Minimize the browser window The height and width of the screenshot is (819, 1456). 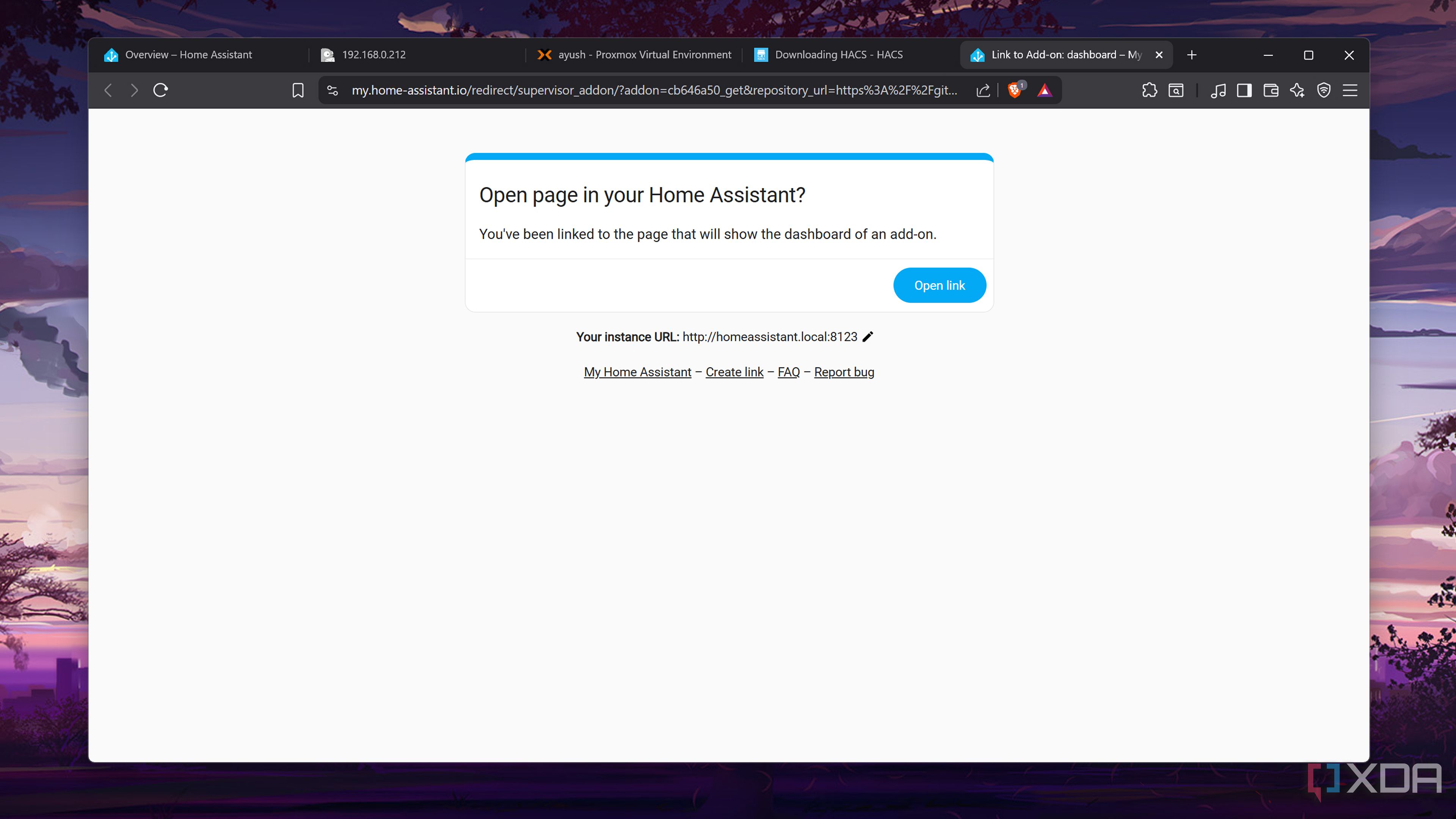(x=1268, y=55)
